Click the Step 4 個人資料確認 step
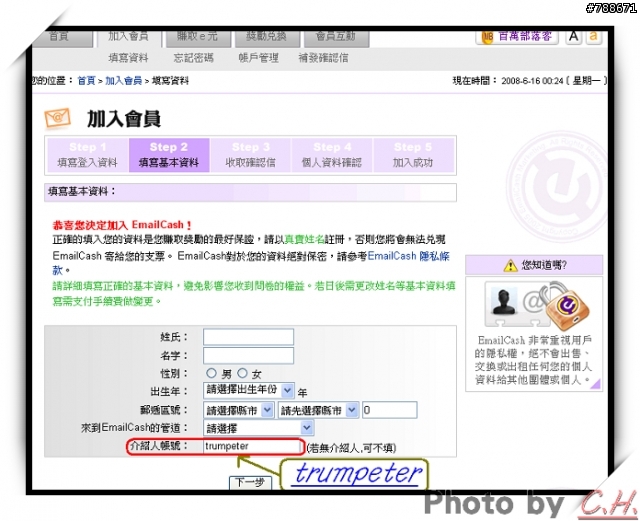The image size is (640, 521). tap(332, 155)
